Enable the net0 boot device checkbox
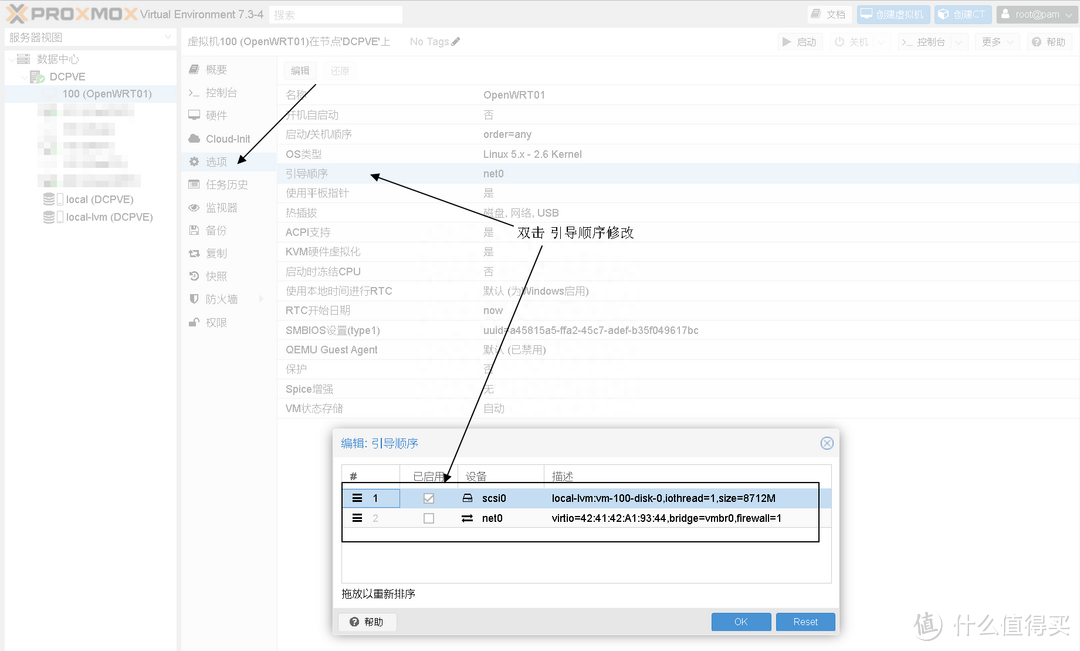 428,518
